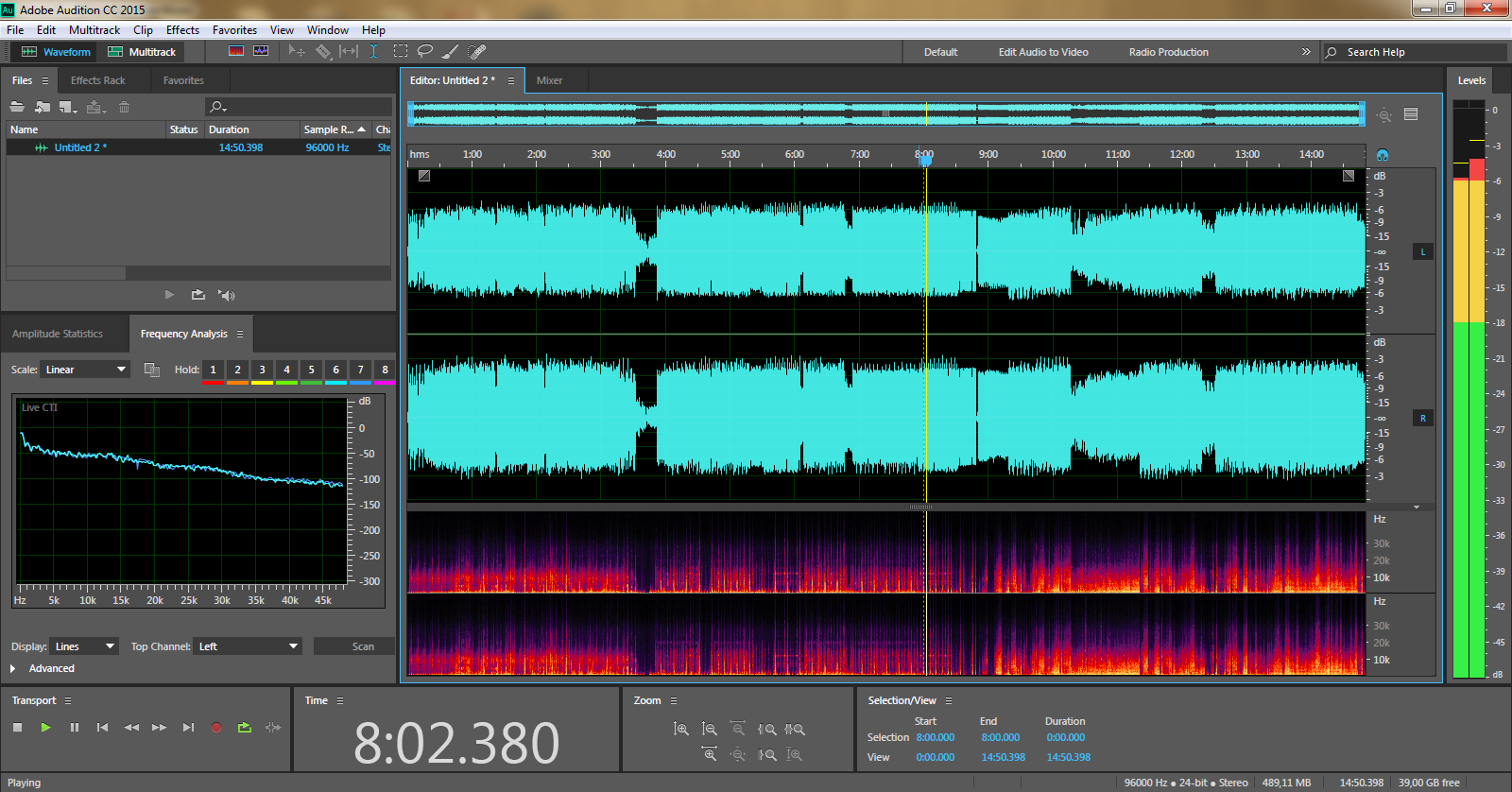This screenshot has height=792, width=1512.
Task: Toggle Files panel loop playback
Action: tap(198, 295)
